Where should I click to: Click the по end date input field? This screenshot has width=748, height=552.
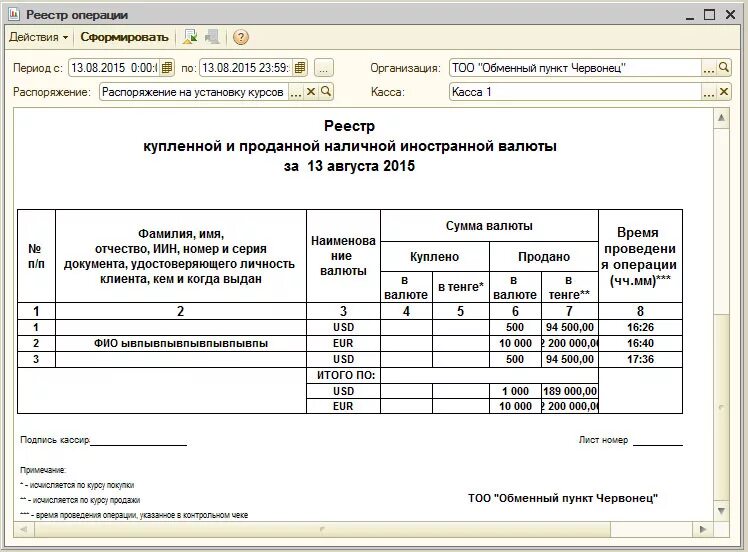pos(245,68)
